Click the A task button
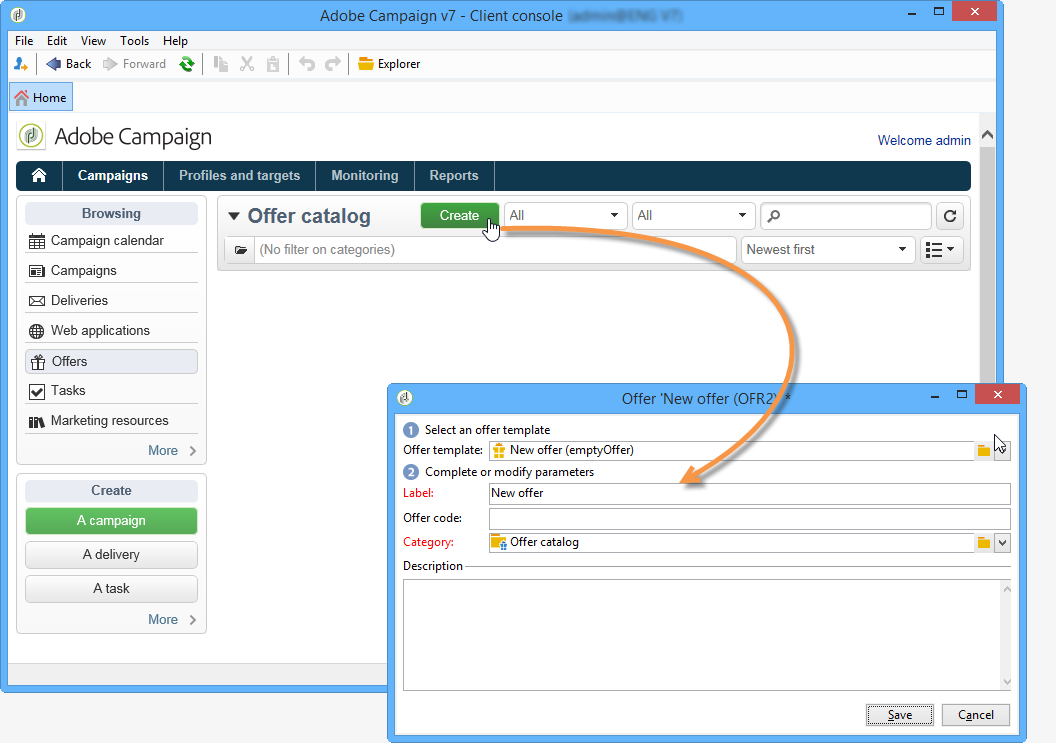The image size is (1056, 743). point(111,588)
